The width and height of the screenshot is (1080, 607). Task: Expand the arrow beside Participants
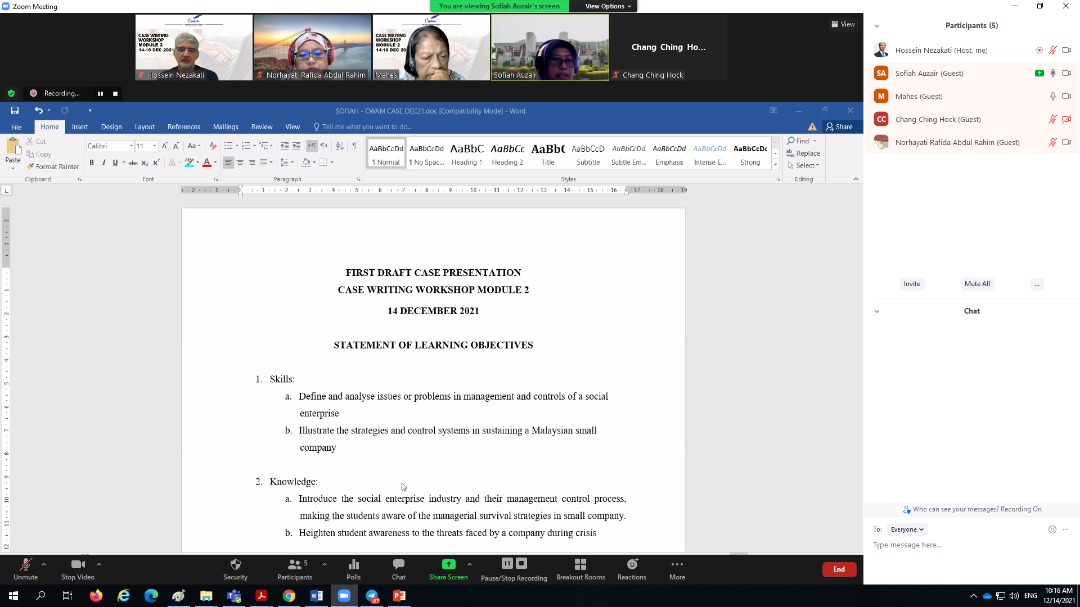tap(324, 564)
